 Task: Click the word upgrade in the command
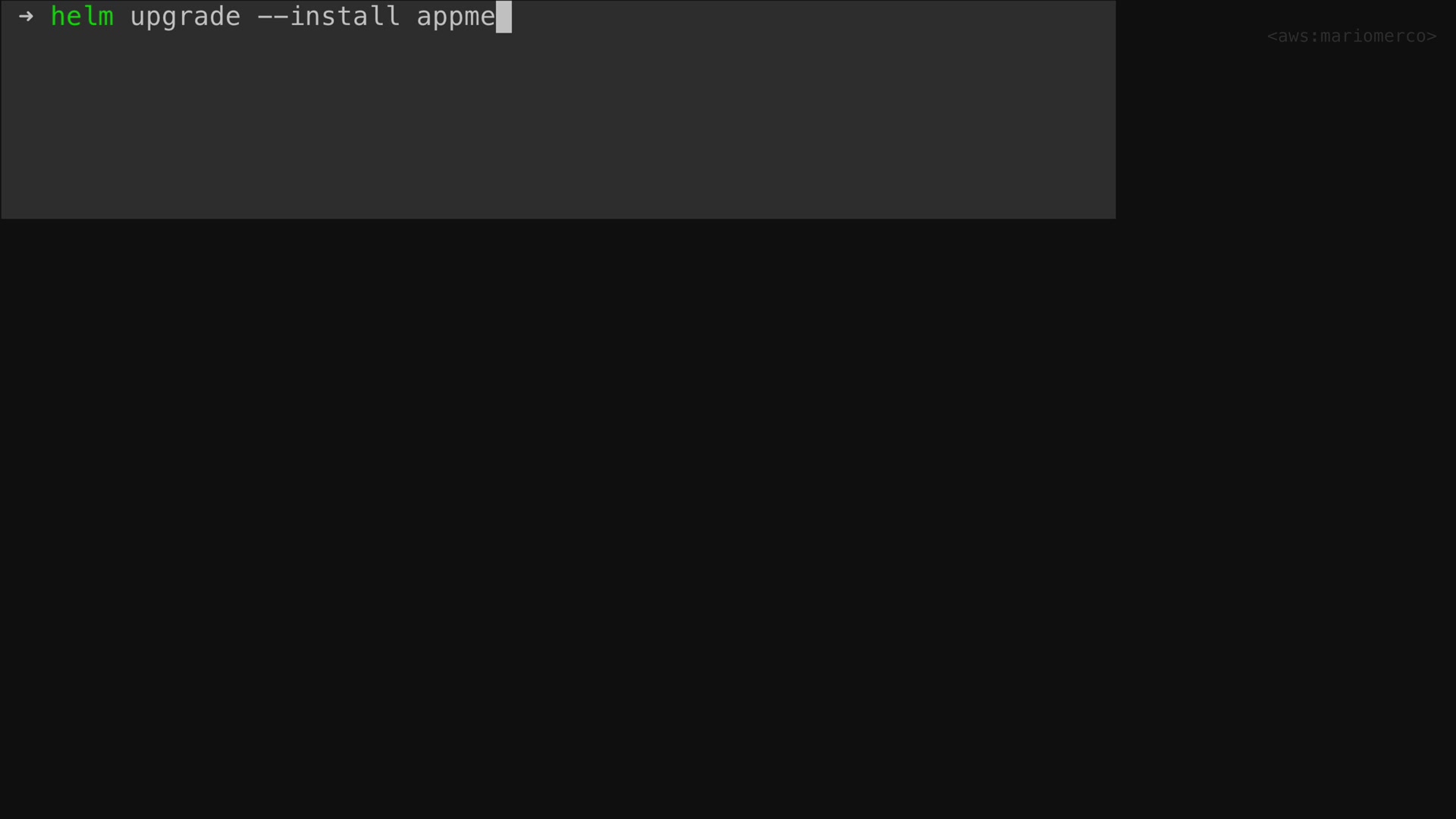185,17
